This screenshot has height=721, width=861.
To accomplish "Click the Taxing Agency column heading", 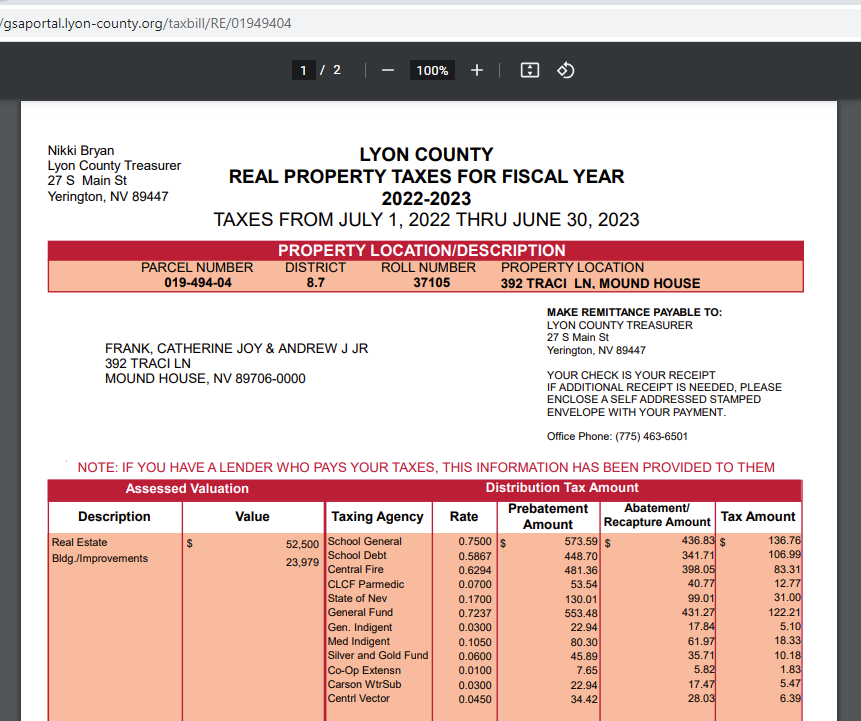I will coord(377,517).
